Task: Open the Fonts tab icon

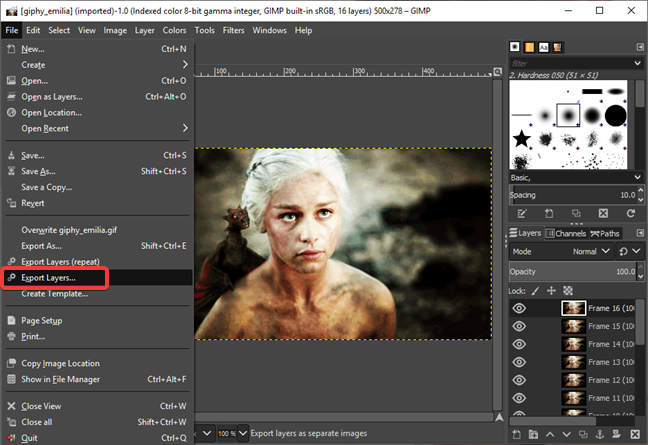Action: pos(543,48)
